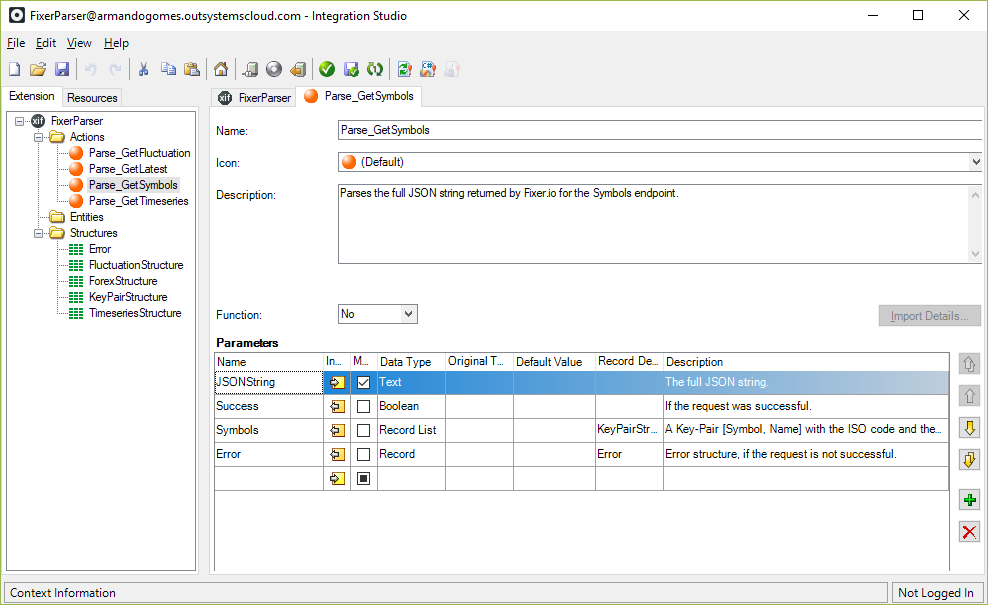Collapse the Actions folder node

pos(38,137)
